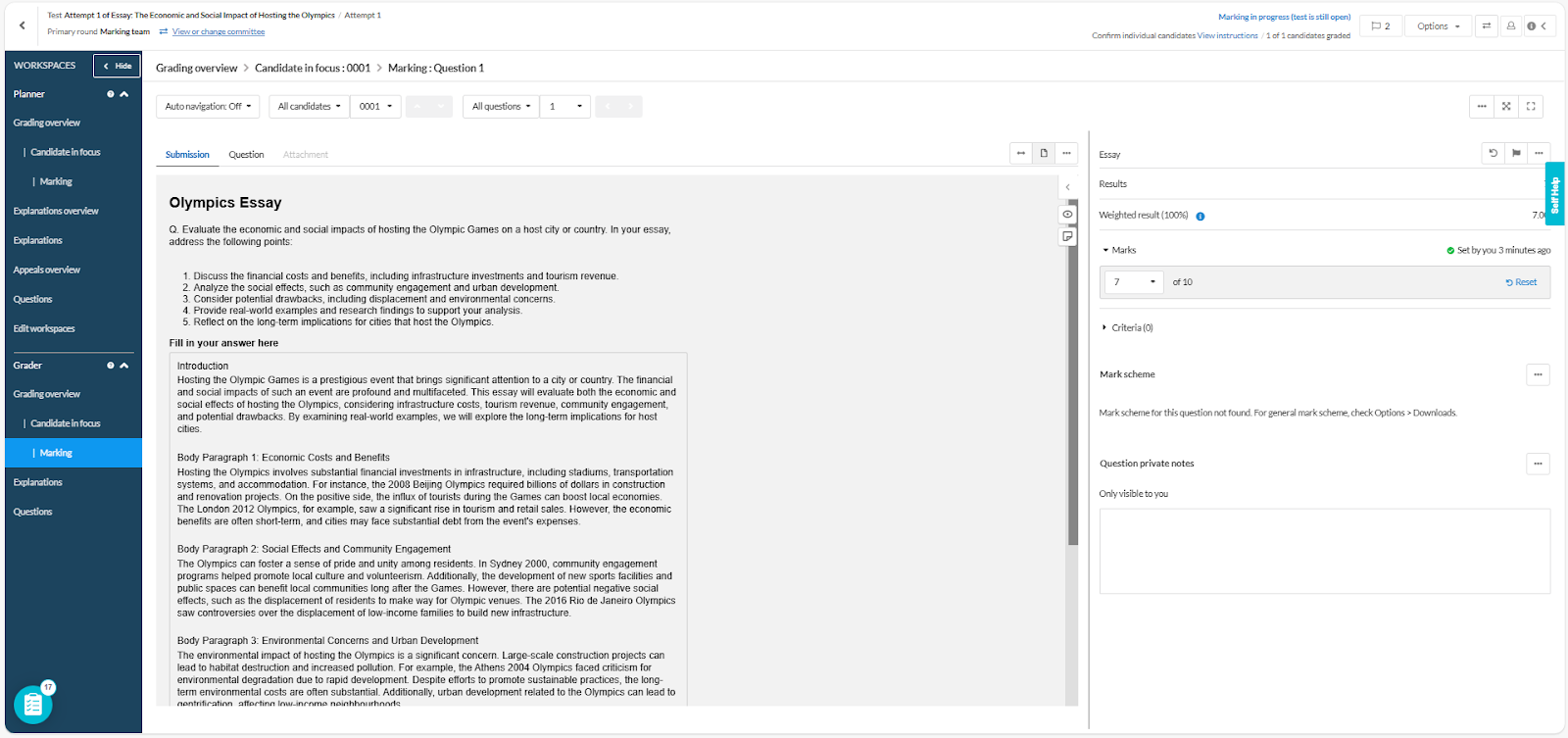Click the swap arrows icon beside Options
Screen dimensions: 1568x738
coord(1487,26)
